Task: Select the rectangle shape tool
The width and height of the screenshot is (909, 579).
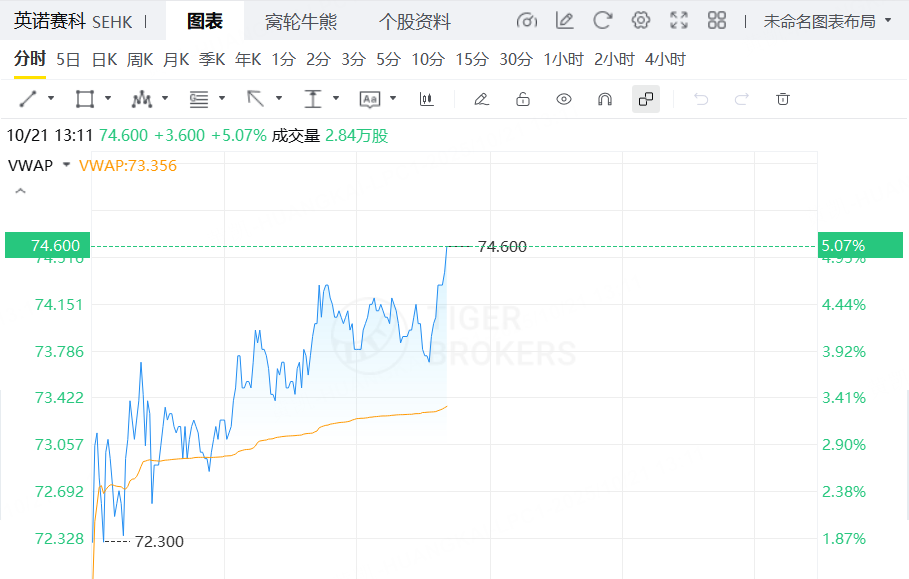Action: point(85,99)
